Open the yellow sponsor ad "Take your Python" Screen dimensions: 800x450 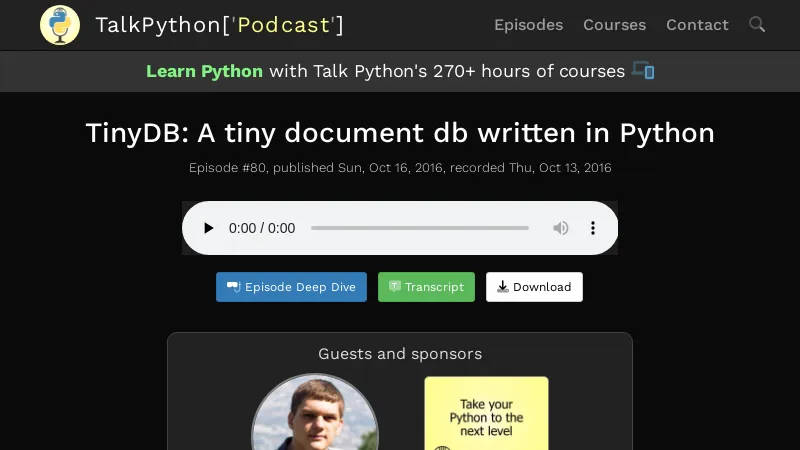[x=486, y=412]
